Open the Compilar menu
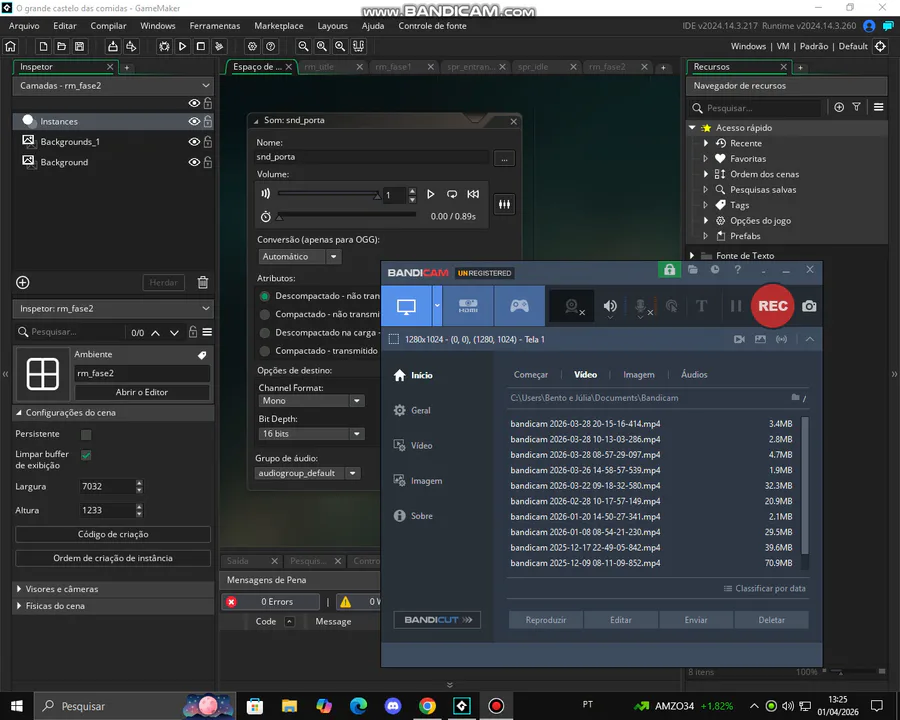 (x=108, y=26)
